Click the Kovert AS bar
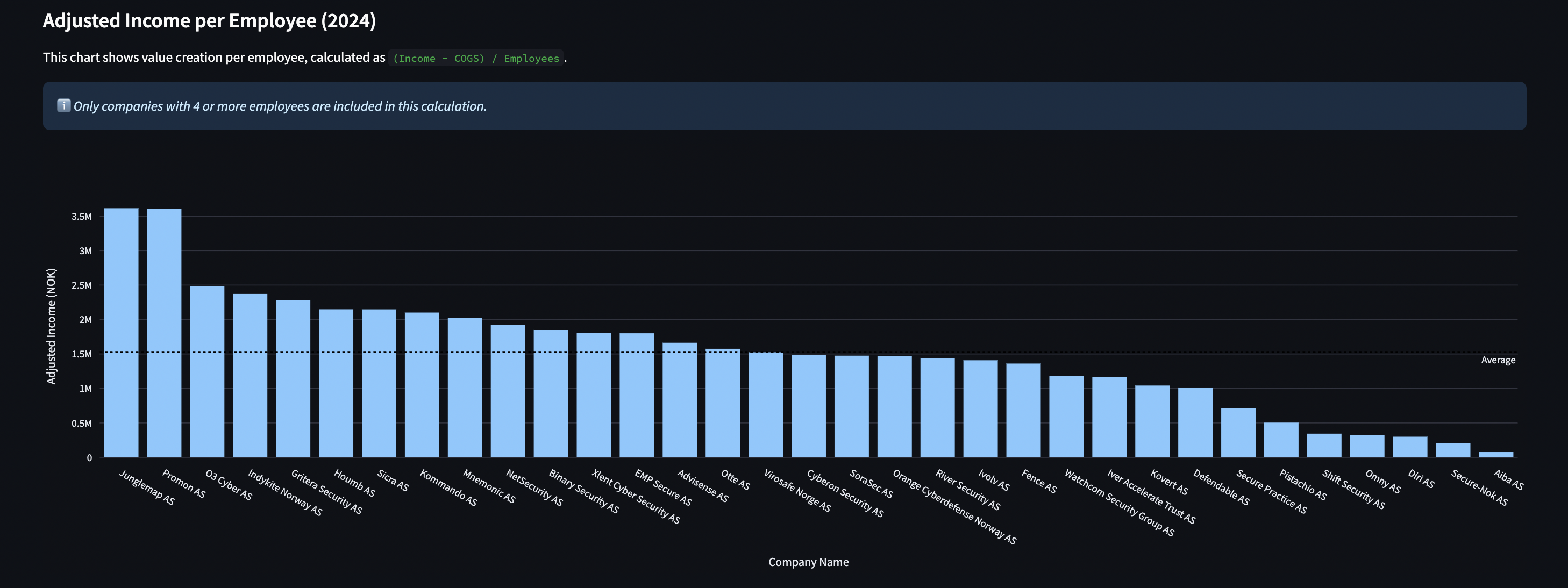This screenshot has height=588, width=1568. (x=1152, y=421)
